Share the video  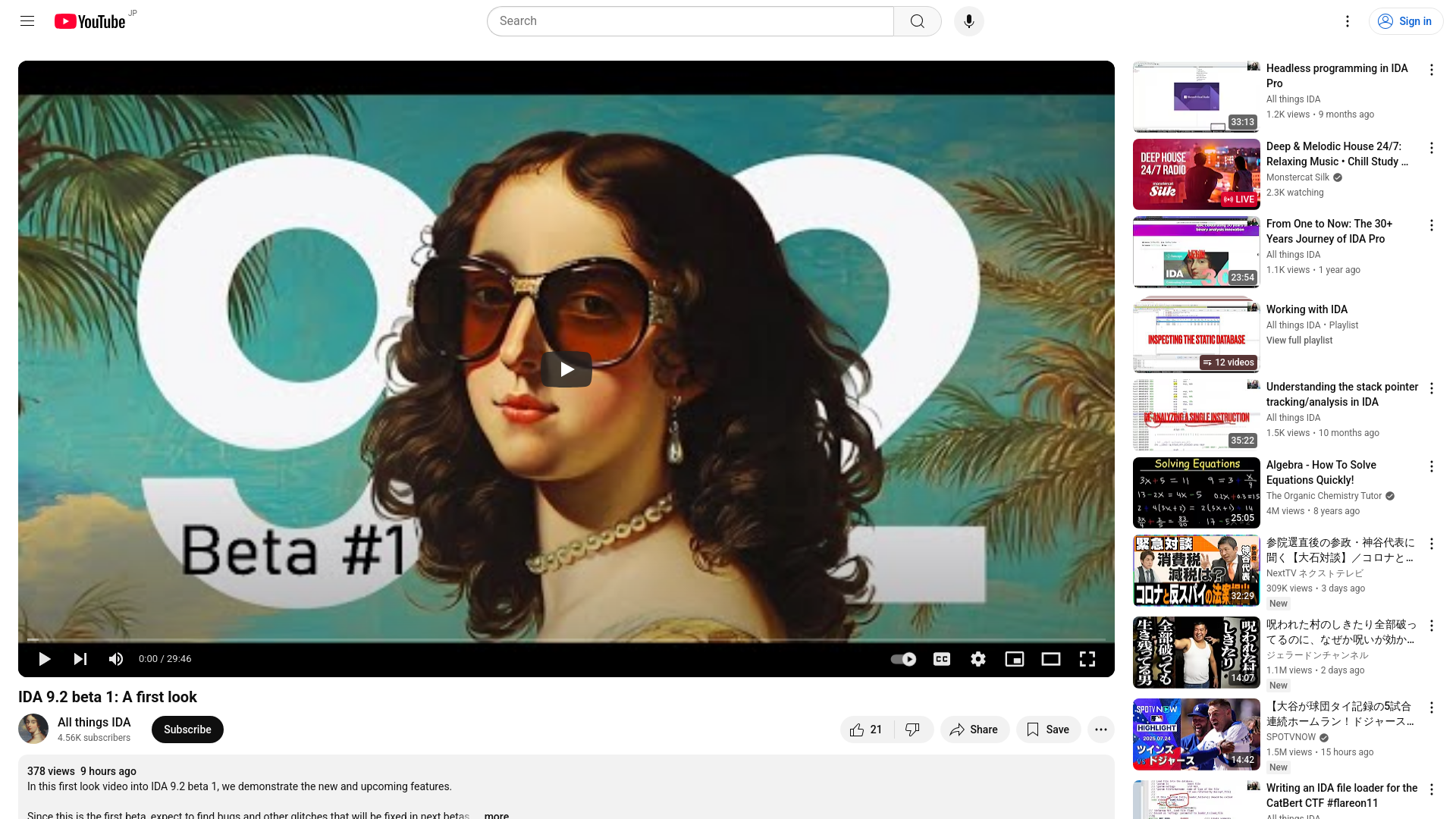click(974, 730)
